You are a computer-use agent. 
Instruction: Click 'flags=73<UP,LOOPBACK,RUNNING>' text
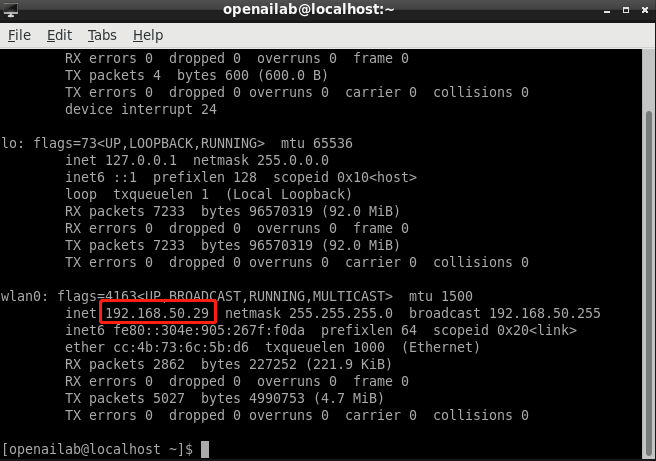pyautogui.click(x=149, y=143)
